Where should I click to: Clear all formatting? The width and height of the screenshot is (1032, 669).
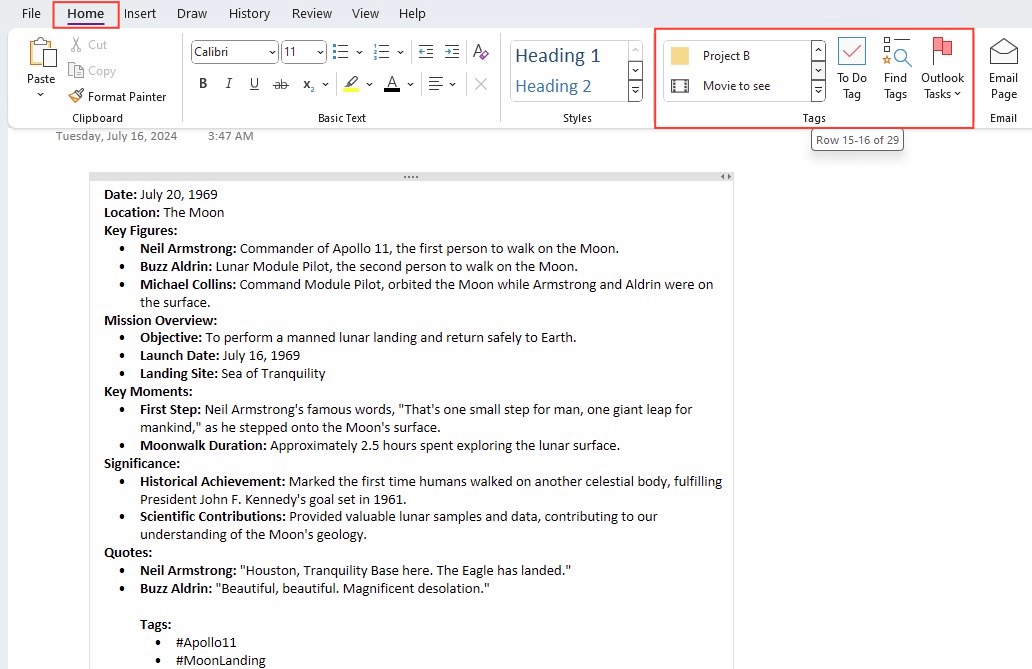pyautogui.click(x=480, y=51)
